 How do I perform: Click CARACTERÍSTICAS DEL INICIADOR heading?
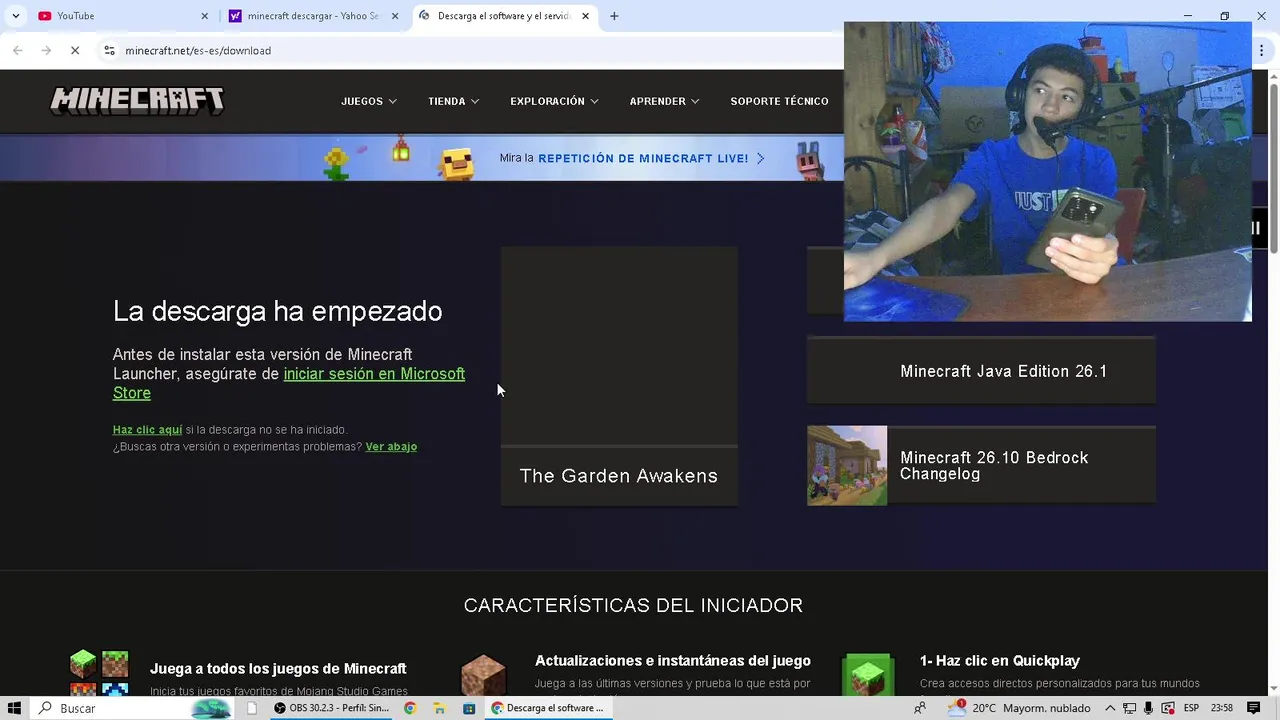tap(633, 606)
